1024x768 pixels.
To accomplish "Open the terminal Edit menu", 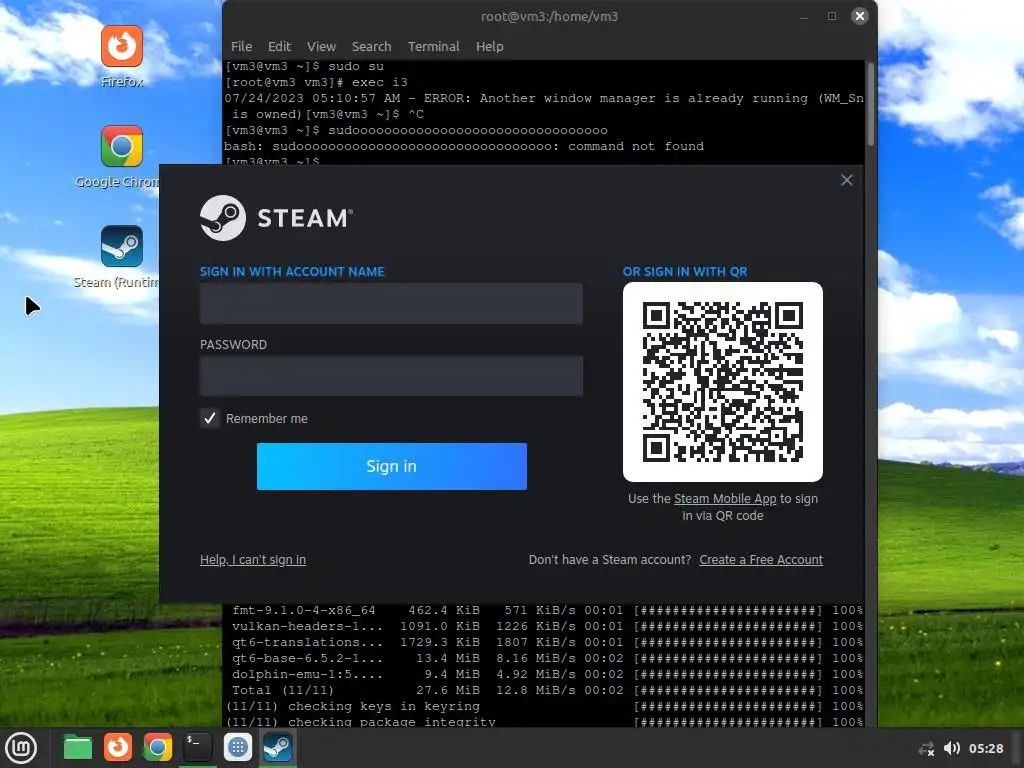I will tap(279, 46).
